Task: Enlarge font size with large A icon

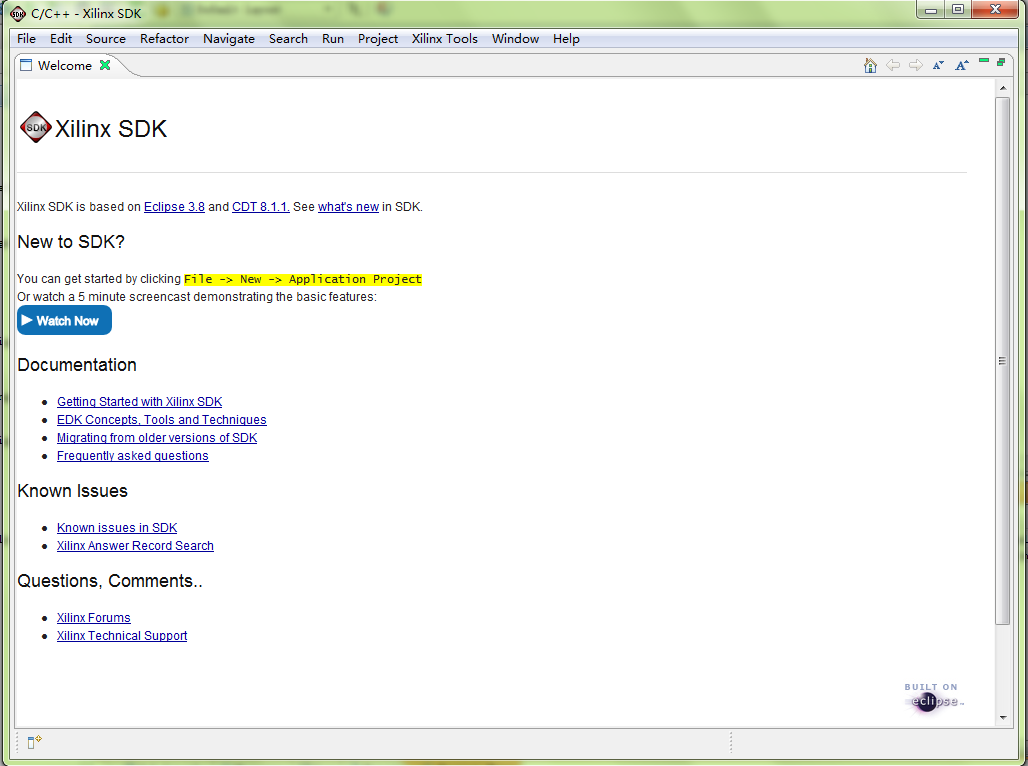Action: point(961,66)
